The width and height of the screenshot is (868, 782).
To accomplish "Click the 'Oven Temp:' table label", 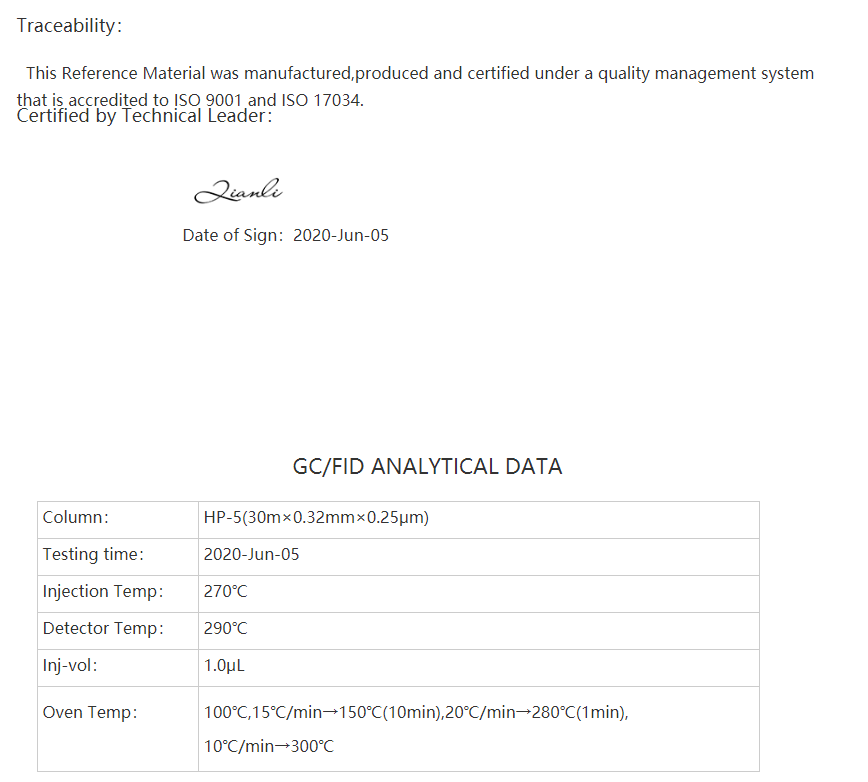I will coord(90,712).
